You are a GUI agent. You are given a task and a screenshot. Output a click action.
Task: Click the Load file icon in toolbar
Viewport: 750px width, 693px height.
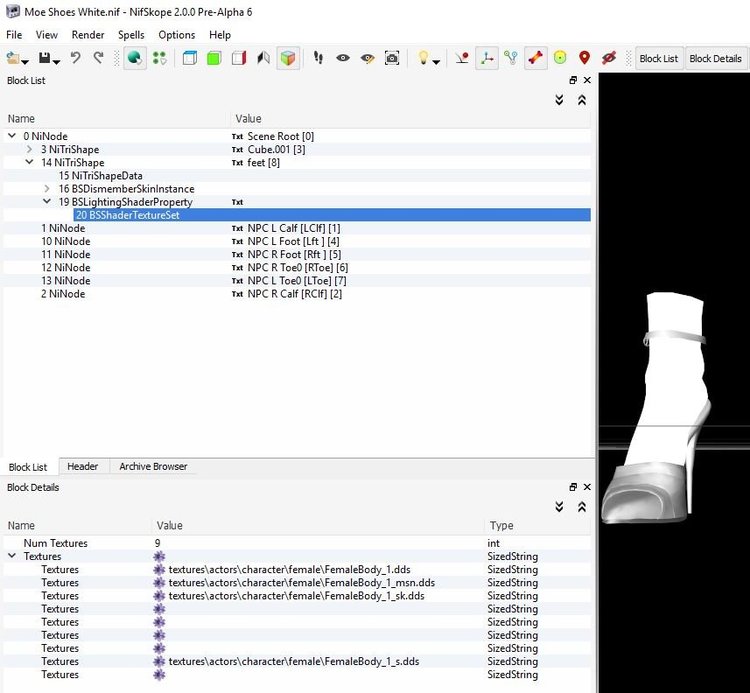pos(13,58)
